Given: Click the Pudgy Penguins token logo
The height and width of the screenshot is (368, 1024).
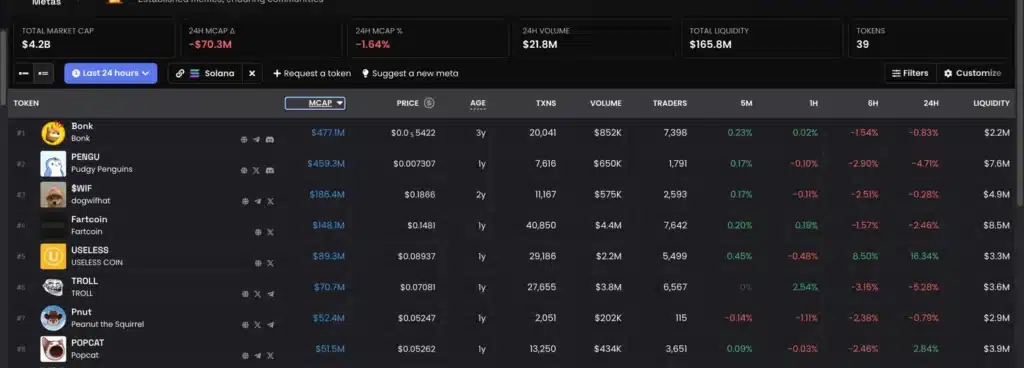Looking at the screenshot, I should tap(54, 164).
